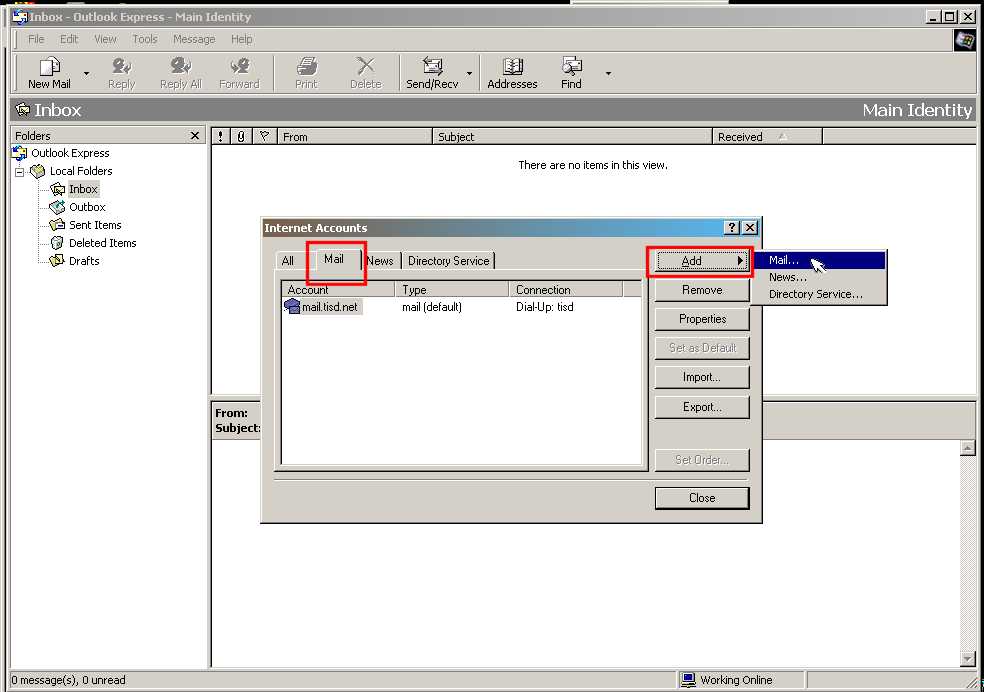This screenshot has width=984, height=692.
Task: Click the Remove button
Action: pyautogui.click(x=702, y=290)
